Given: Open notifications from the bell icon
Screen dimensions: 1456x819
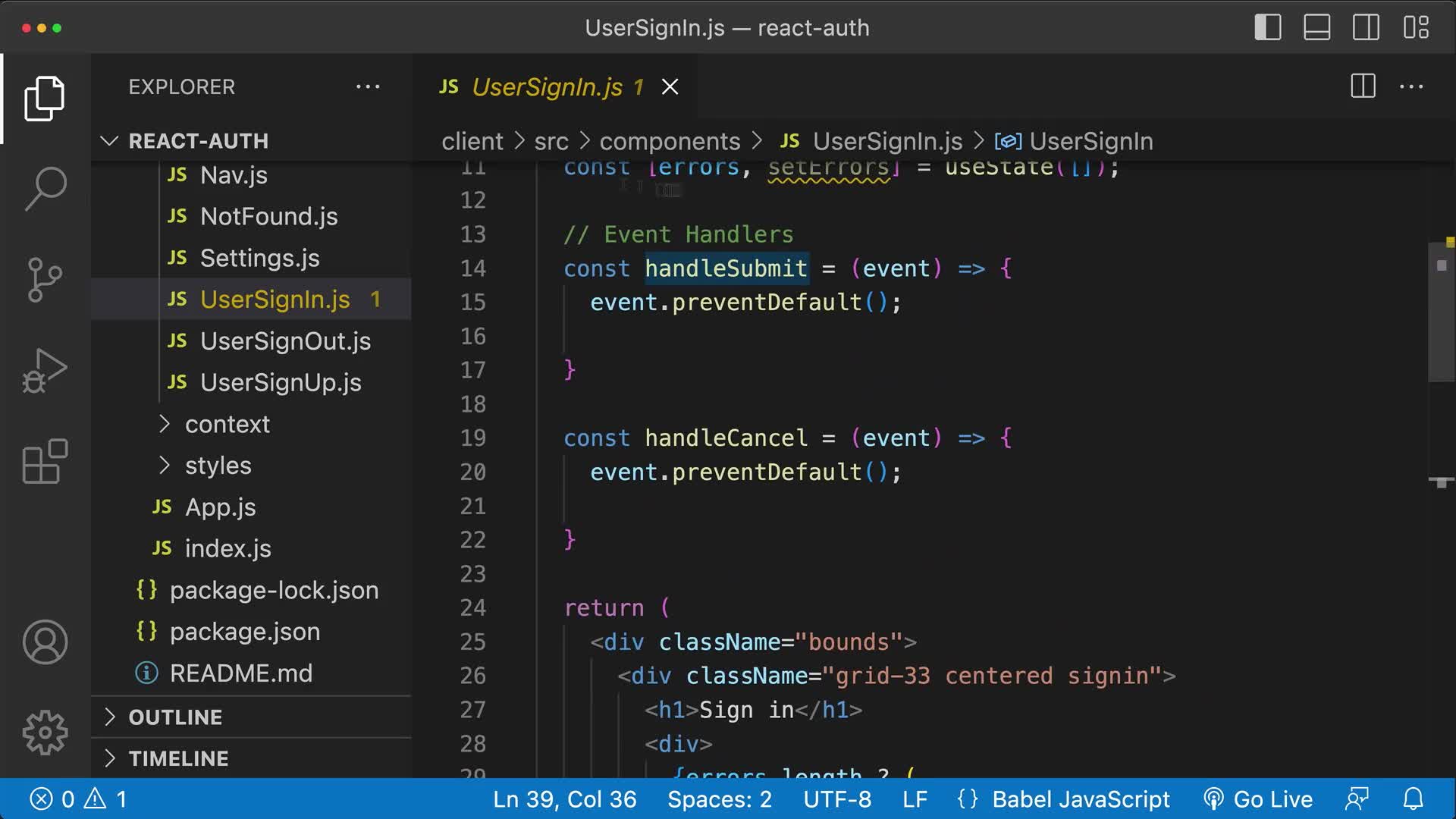Looking at the screenshot, I should tap(1412, 799).
